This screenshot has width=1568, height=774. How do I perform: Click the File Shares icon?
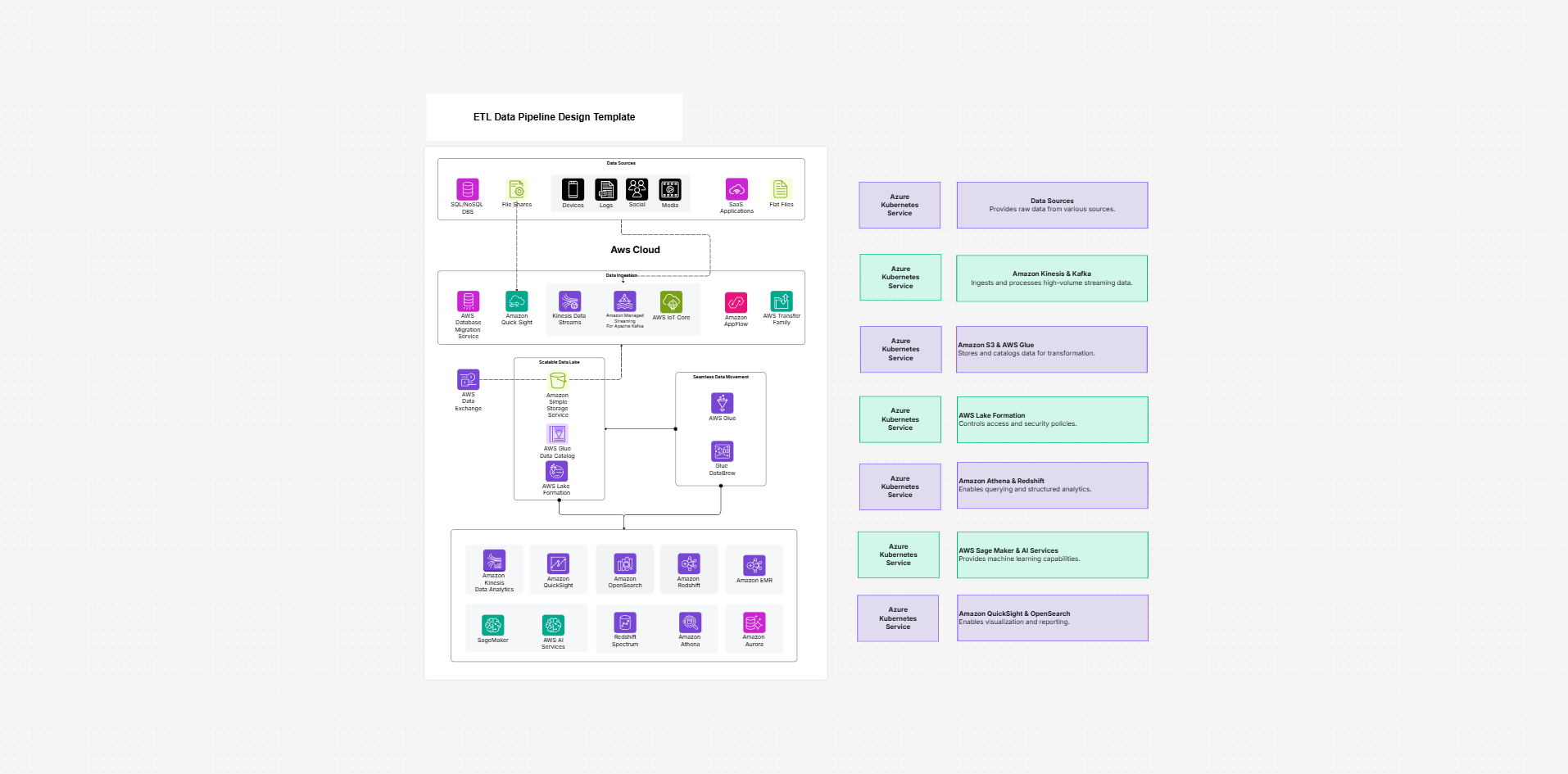point(517,190)
